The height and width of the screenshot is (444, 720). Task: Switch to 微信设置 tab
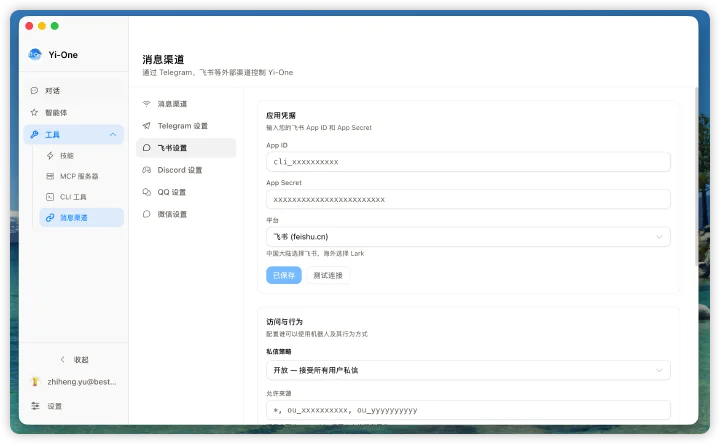pyautogui.click(x=186, y=214)
